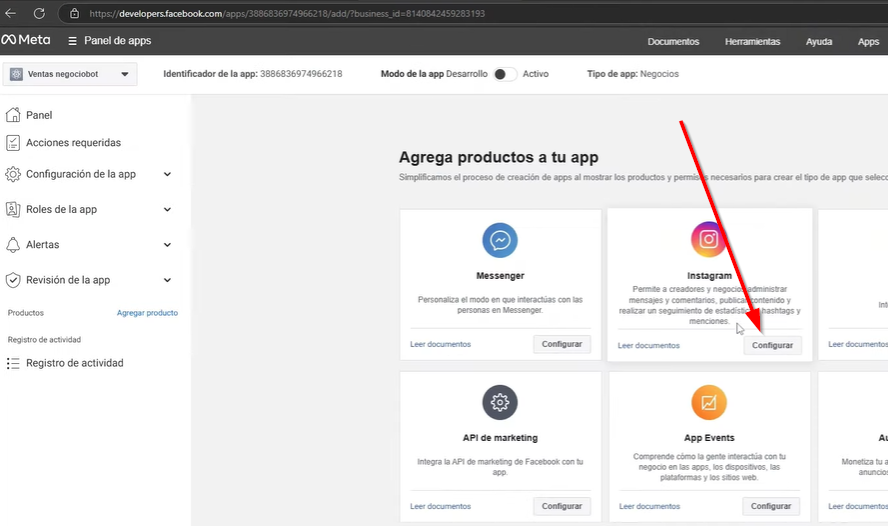
Task: Click the small Registro de actividad section header
Action: (44, 340)
